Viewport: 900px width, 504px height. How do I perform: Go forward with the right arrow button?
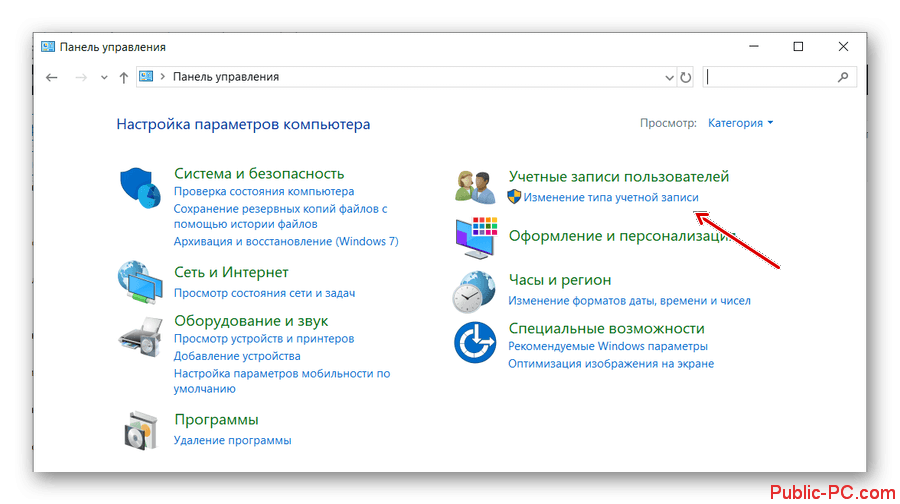[81, 77]
